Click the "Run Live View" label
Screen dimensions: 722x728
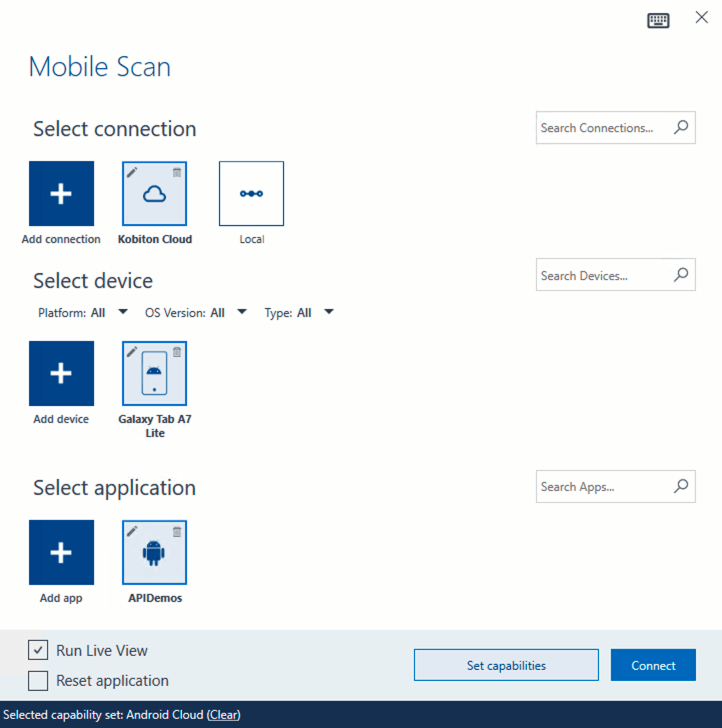point(102,650)
